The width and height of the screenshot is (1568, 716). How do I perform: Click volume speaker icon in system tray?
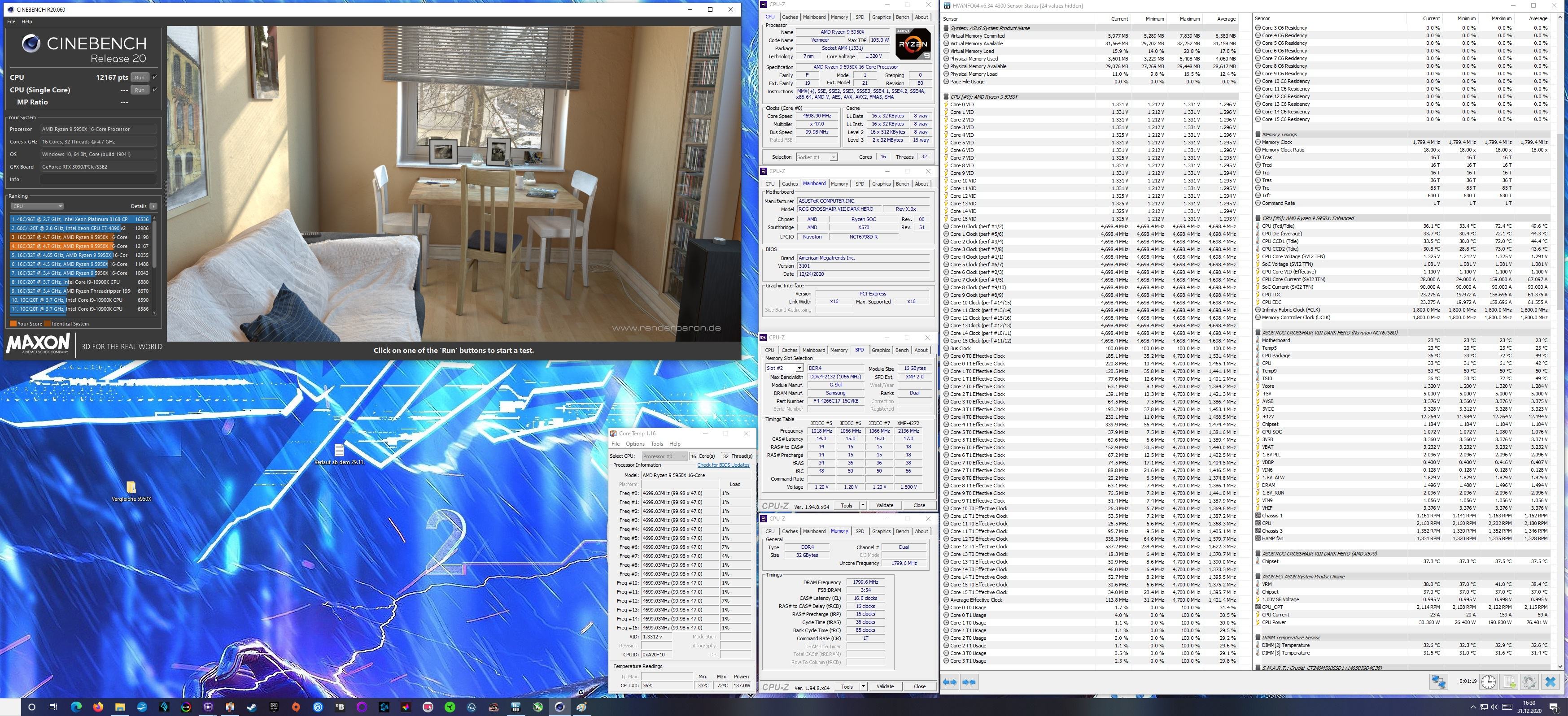point(1494,707)
